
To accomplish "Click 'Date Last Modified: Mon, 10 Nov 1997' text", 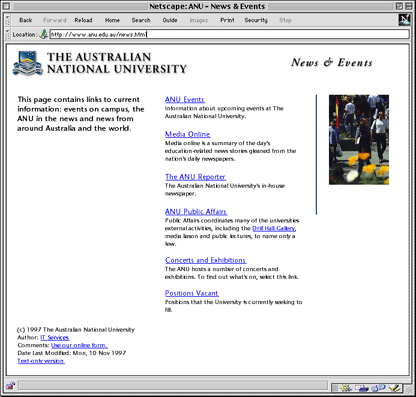I will click(x=72, y=353).
